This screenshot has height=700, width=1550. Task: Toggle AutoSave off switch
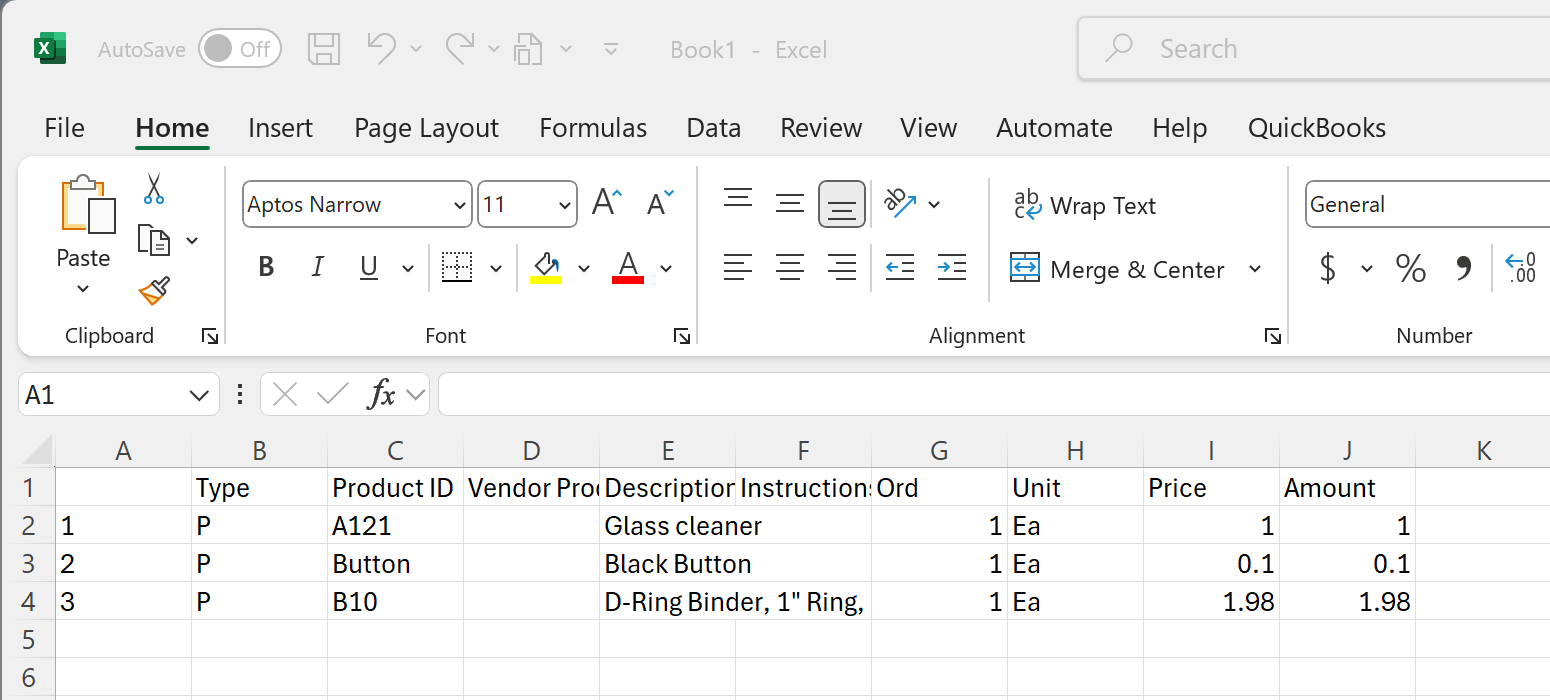pos(240,48)
